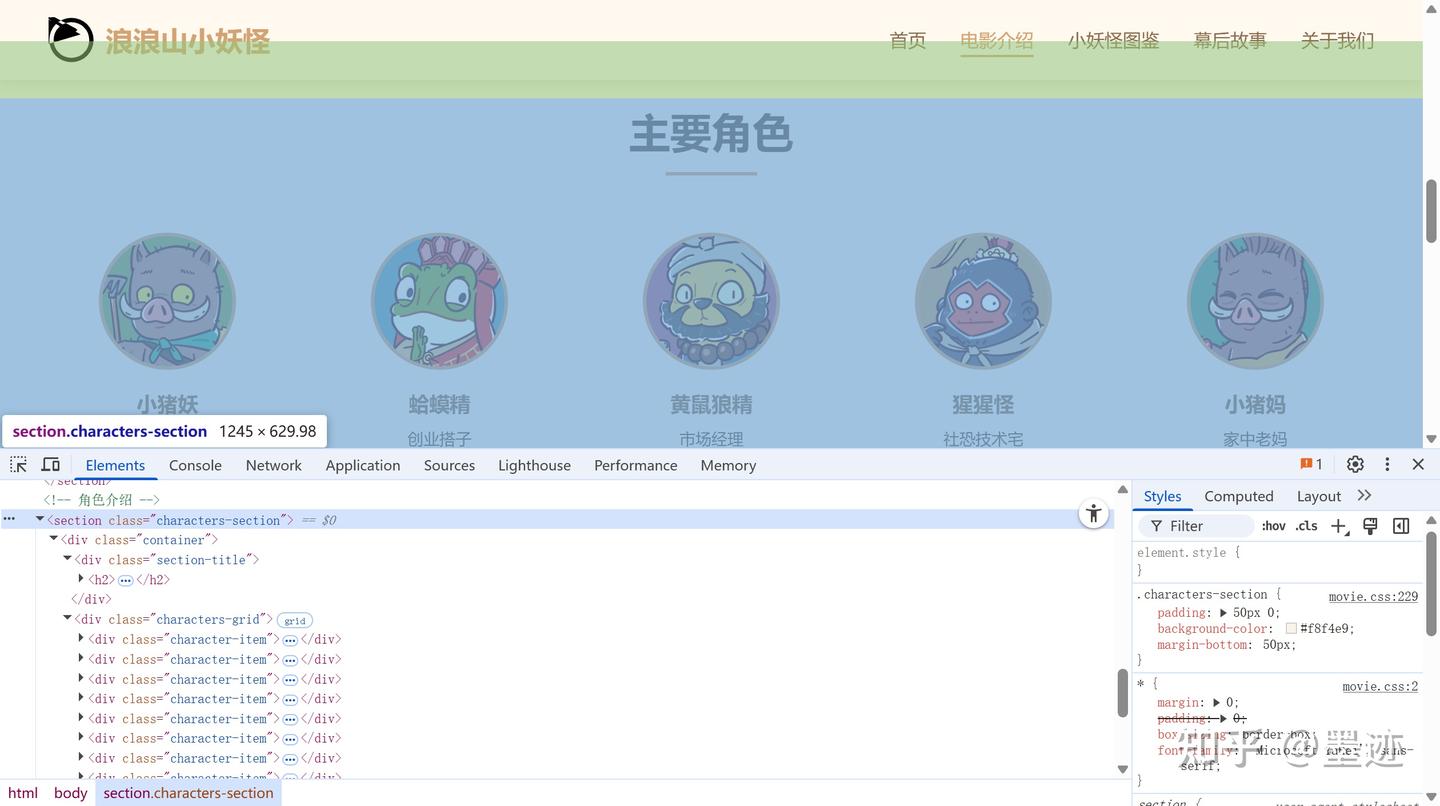The image size is (1440, 806).
Task: Select the body breadcrumb
Action: point(70,793)
